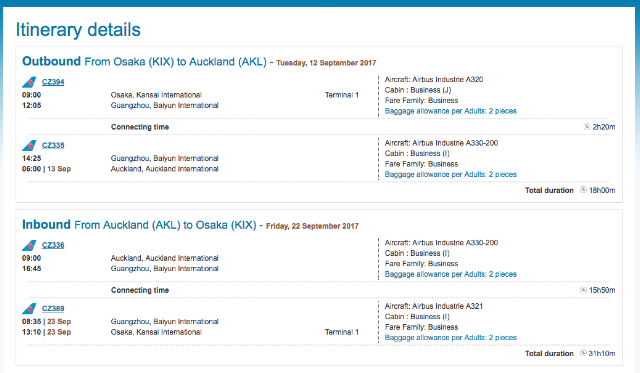
Task: Click Auckland, Auckland International under CZ336
Action: tap(164, 258)
